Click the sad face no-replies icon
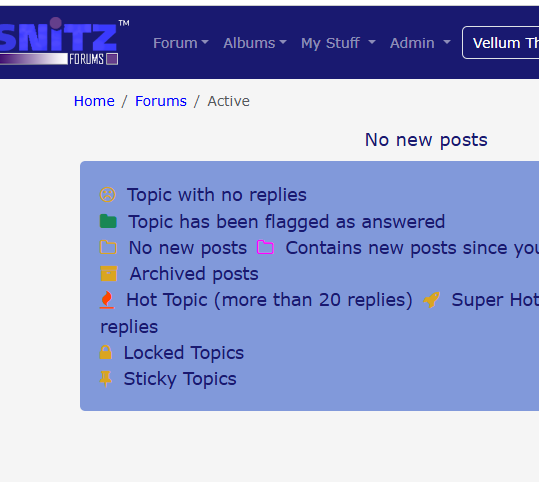This screenshot has height=482, width=539. [x=108, y=195]
